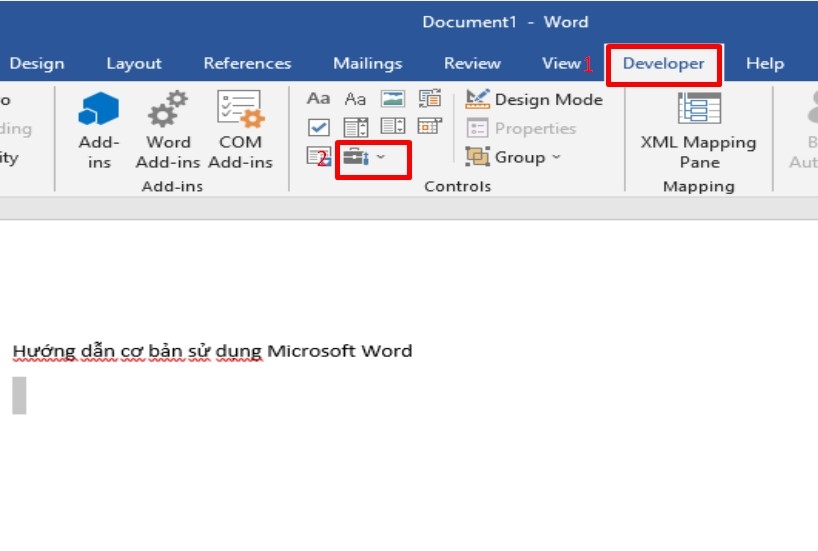Open the Help tab
The width and height of the screenshot is (818, 551).
point(765,64)
